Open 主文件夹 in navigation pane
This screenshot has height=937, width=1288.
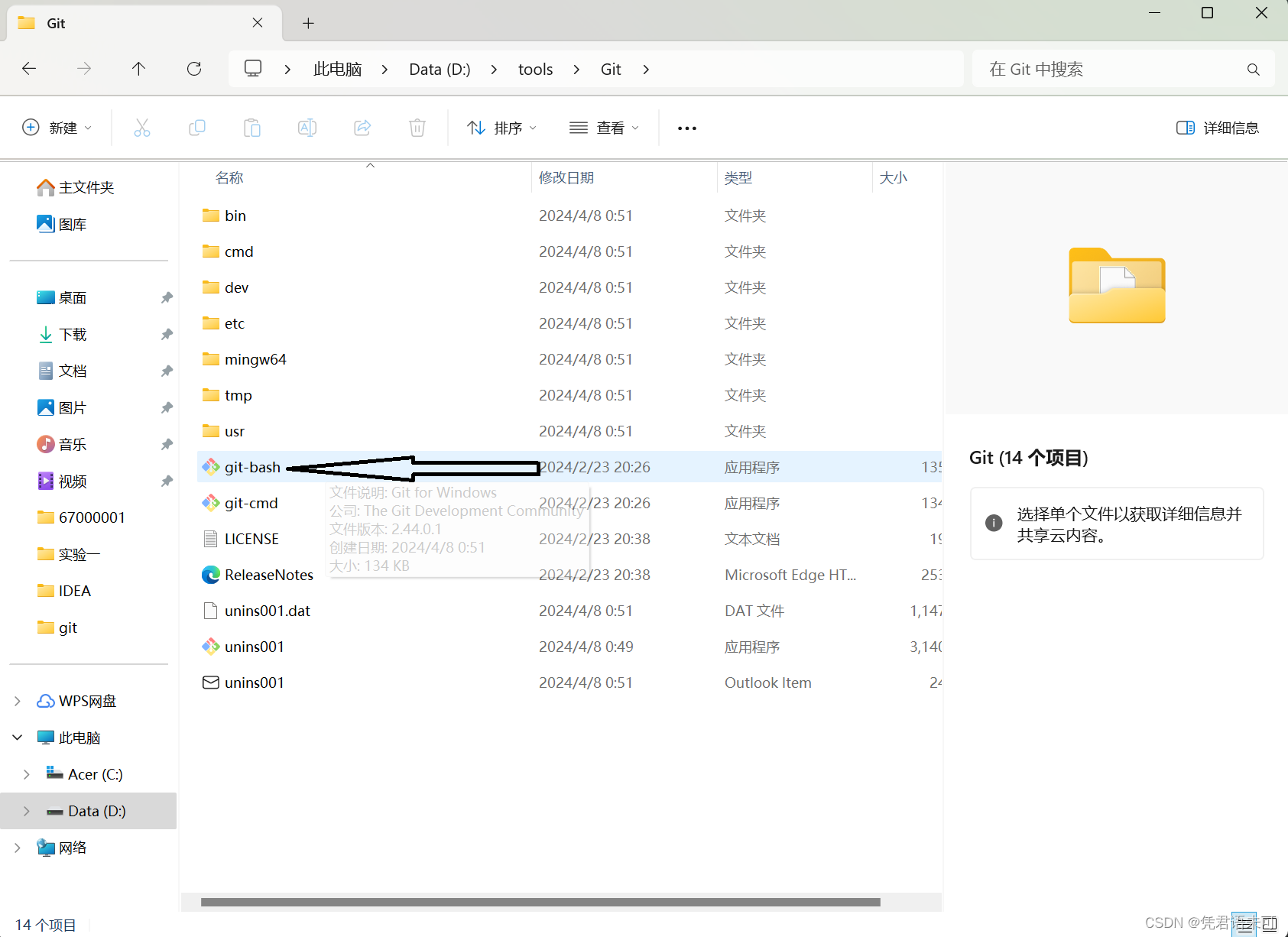pos(75,187)
